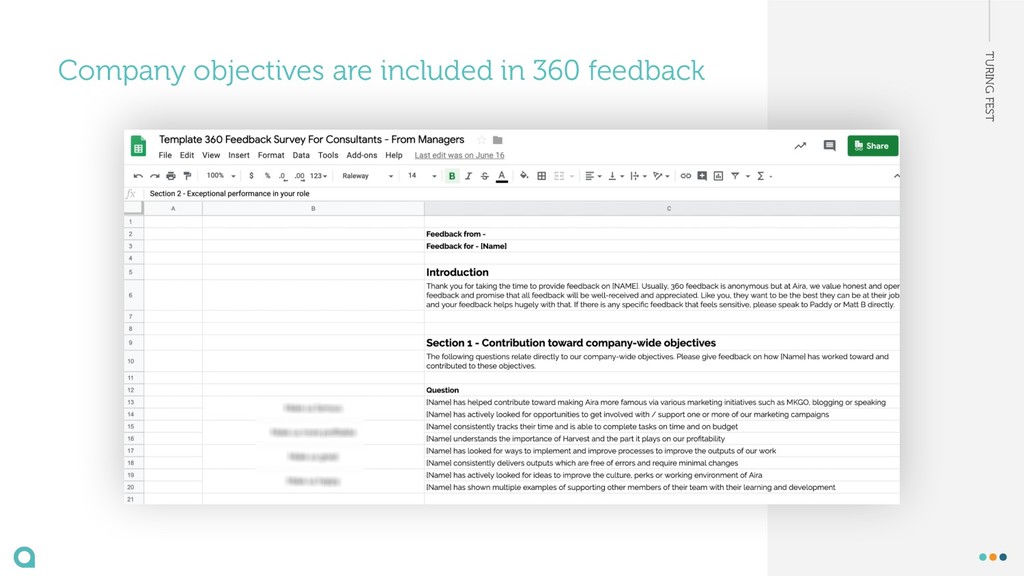Open the text color picker

pyautogui.click(x=502, y=176)
